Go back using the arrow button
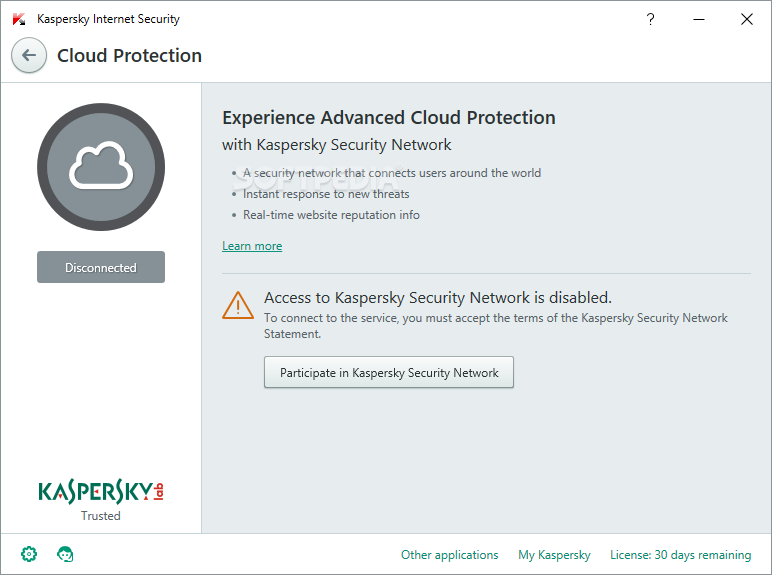 29,55
